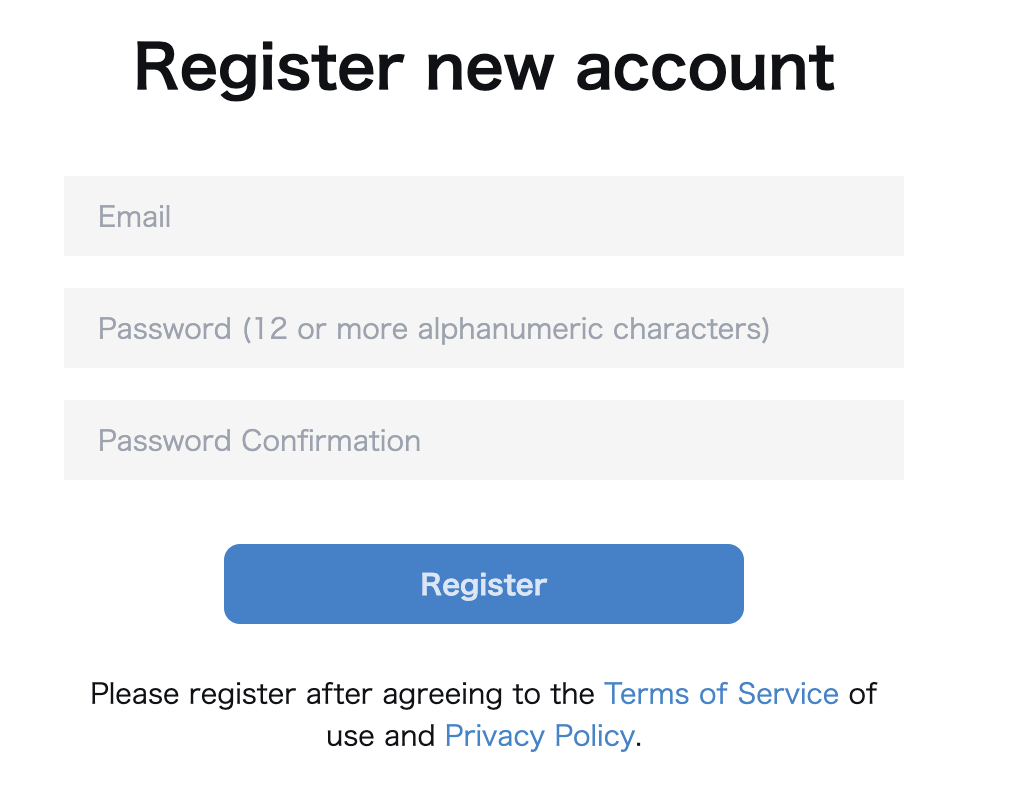Open the Privacy Policy link
This screenshot has width=1022, height=800.
coord(539,736)
